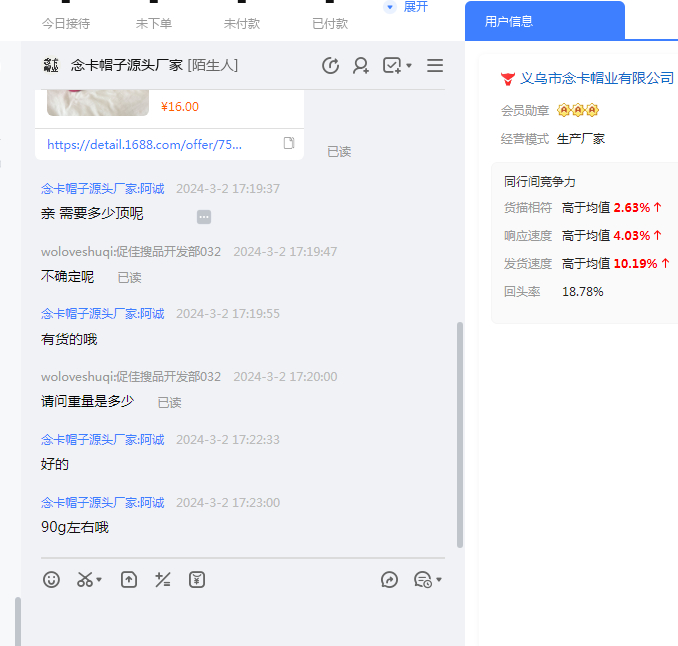
Task: Click 响应速度 value 4.03%
Action: tap(632, 236)
